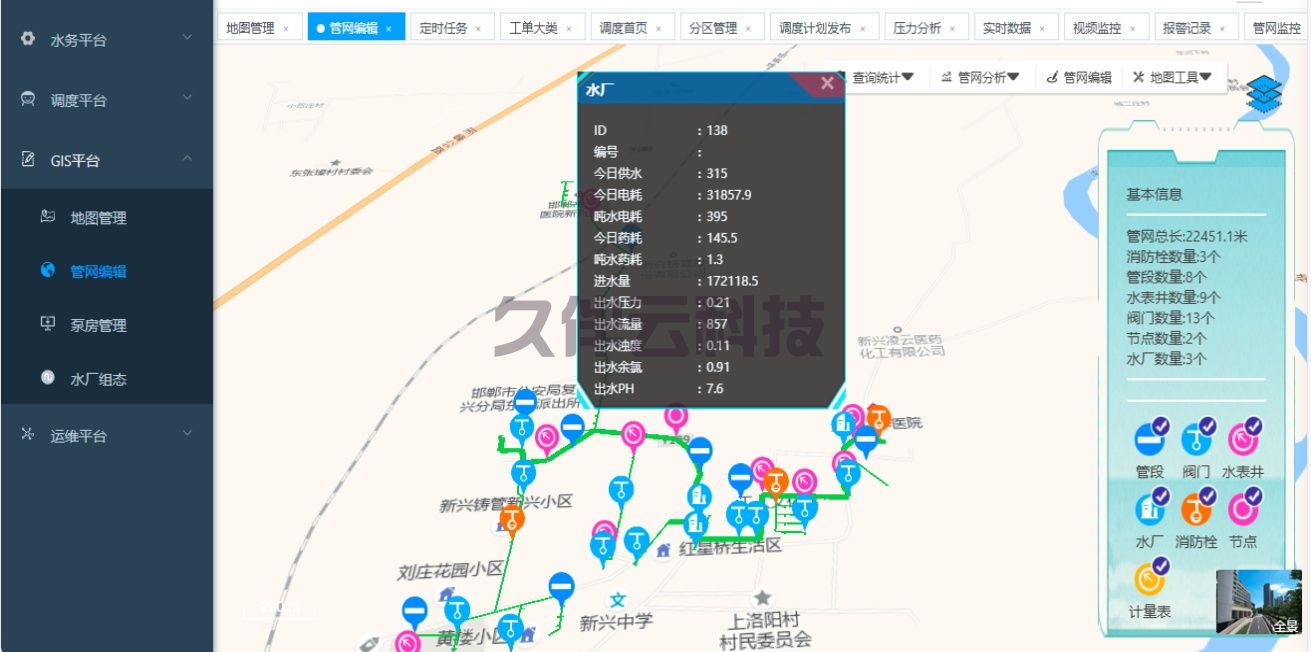Select the orange hydrant marker beside 医院
Viewport: 1311px width, 652px height.
click(x=878, y=419)
